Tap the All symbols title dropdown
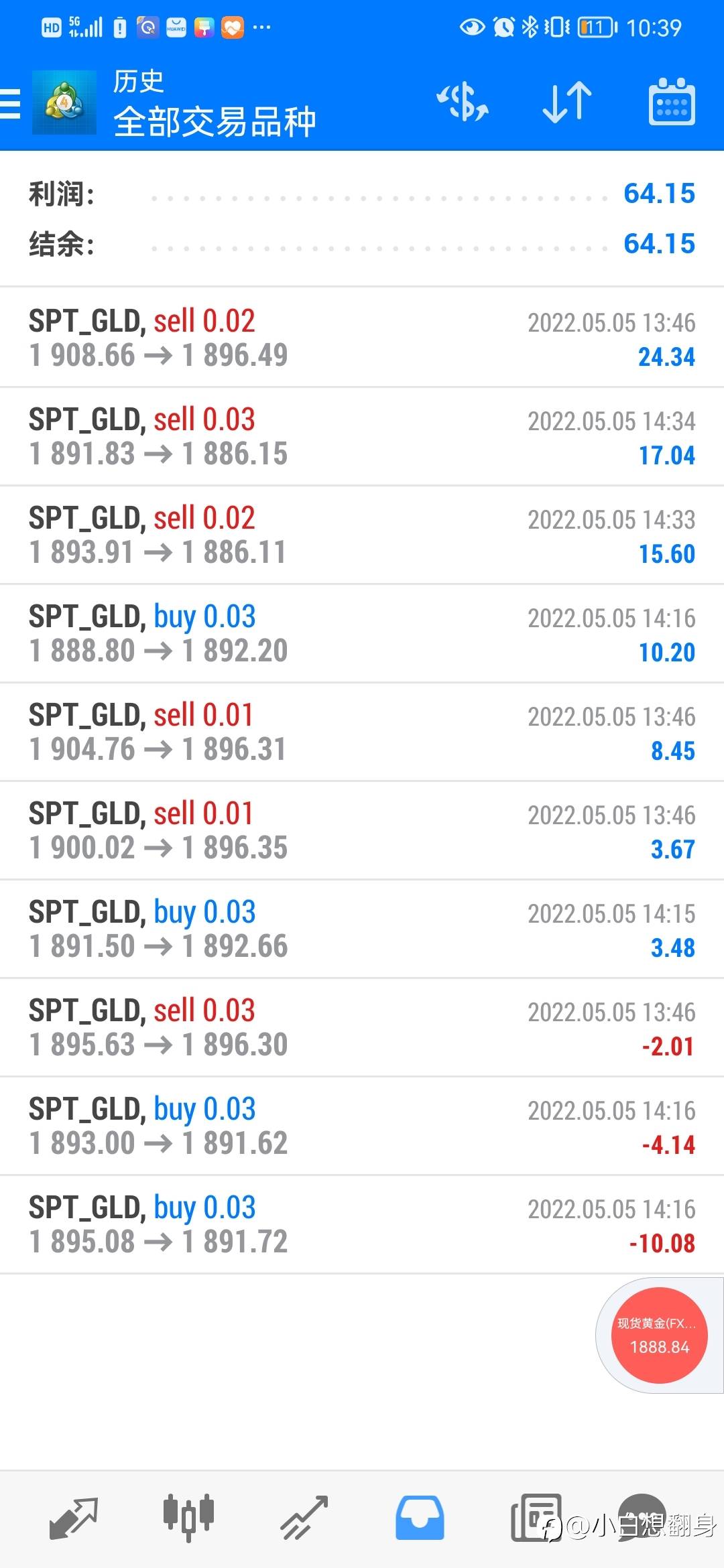Image resolution: width=724 pixels, height=1568 pixels. (215, 122)
